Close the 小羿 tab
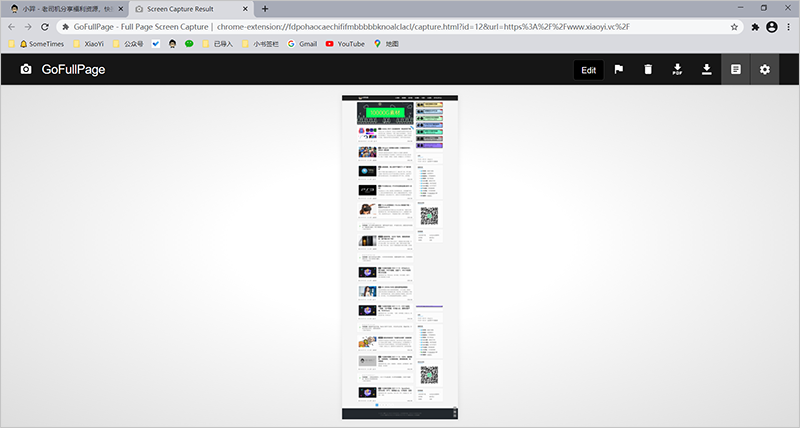Image resolution: width=800 pixels, height=428 pixels. click(x=121, y=9)
